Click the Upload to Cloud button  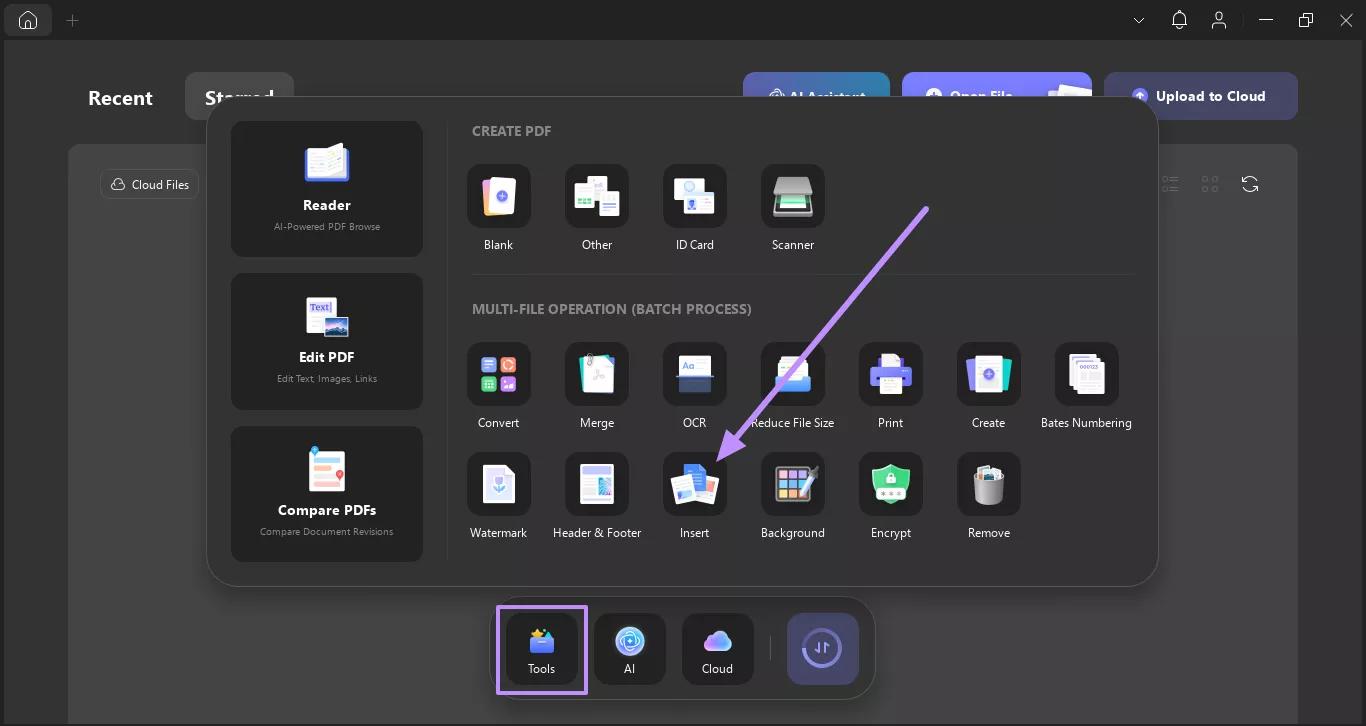[1201, 96]
